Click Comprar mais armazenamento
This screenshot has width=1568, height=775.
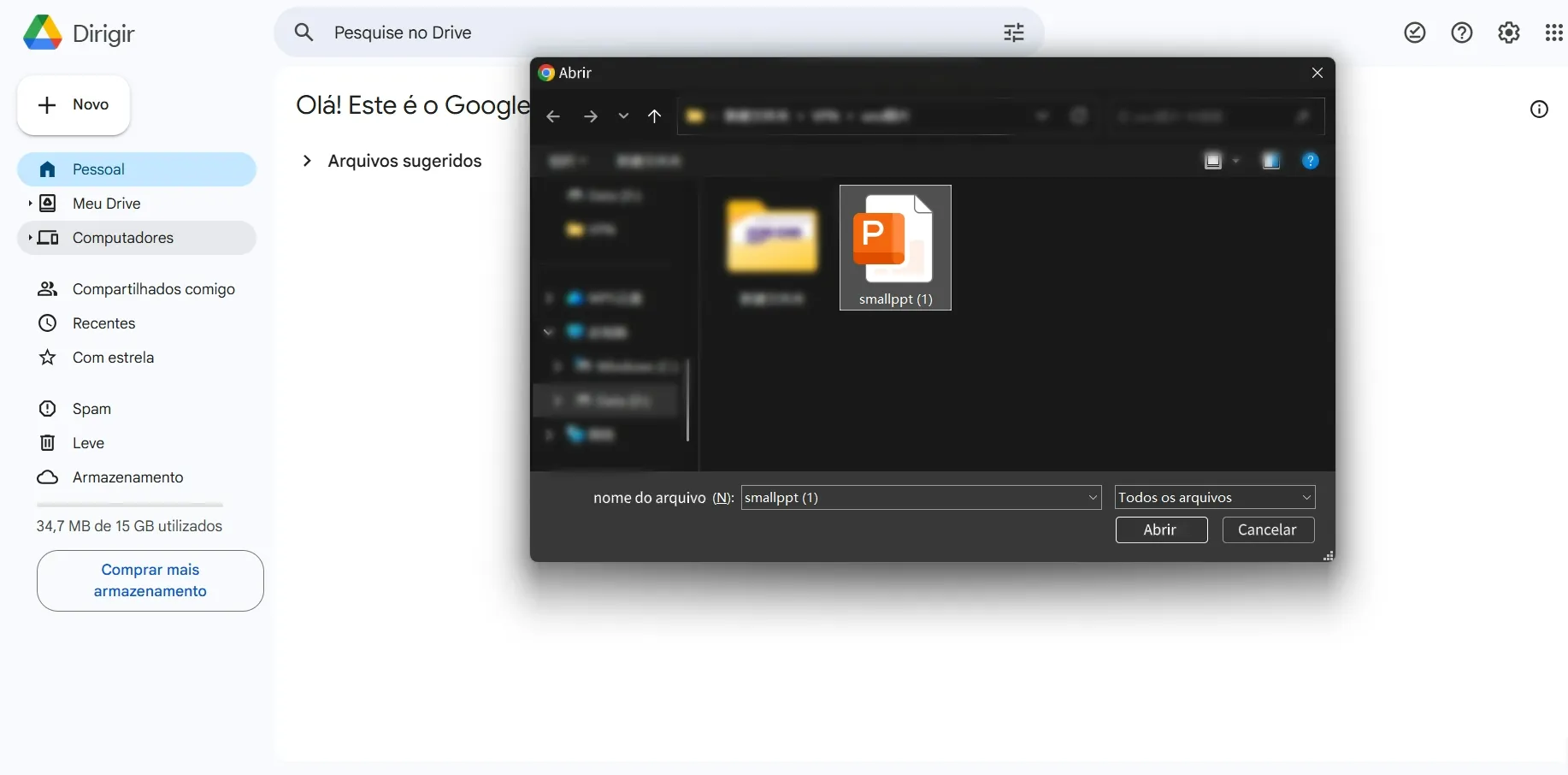tap(150, 581)
